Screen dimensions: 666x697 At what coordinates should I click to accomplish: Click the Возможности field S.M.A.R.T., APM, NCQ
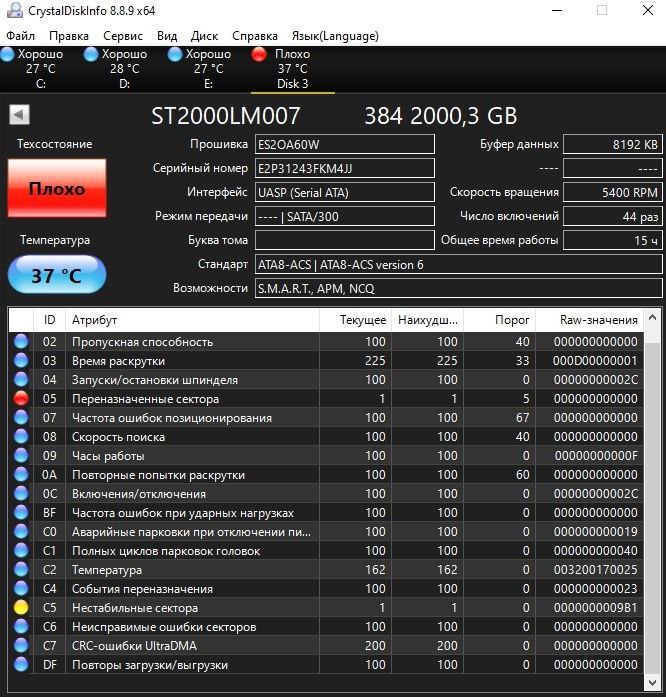(x=458, y=288)
